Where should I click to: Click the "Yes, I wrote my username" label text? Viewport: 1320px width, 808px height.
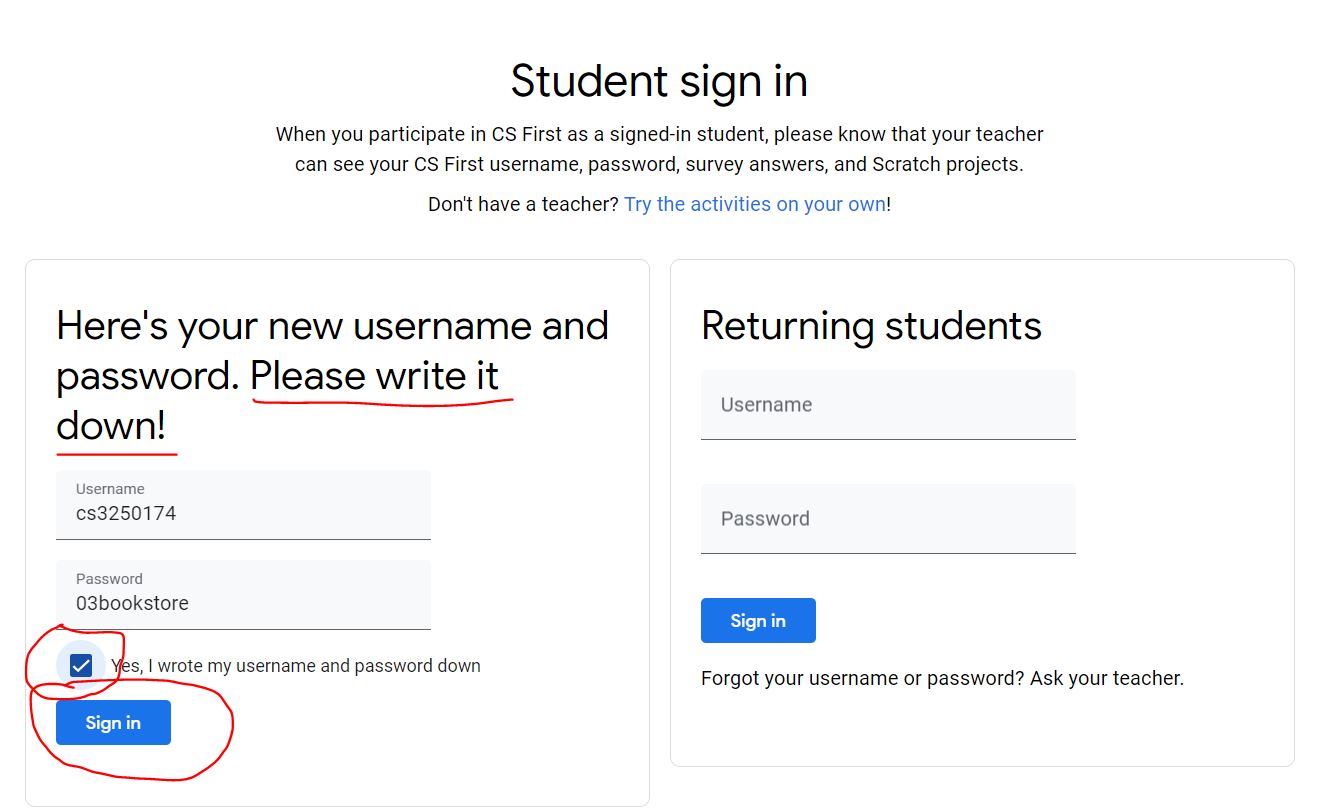click(x=296, y=666)
